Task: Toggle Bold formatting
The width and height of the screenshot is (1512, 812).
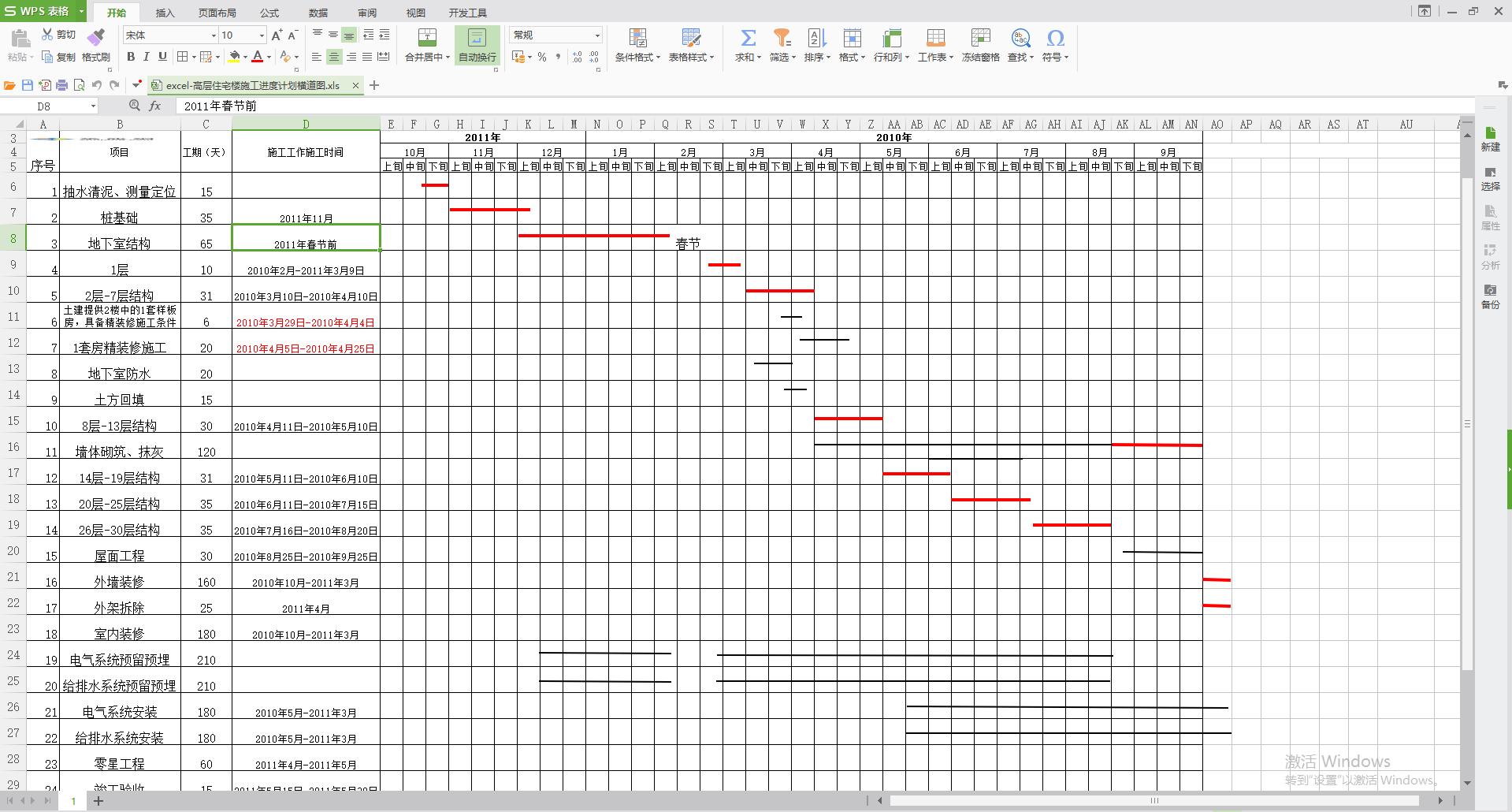Action: click(131, 57)
